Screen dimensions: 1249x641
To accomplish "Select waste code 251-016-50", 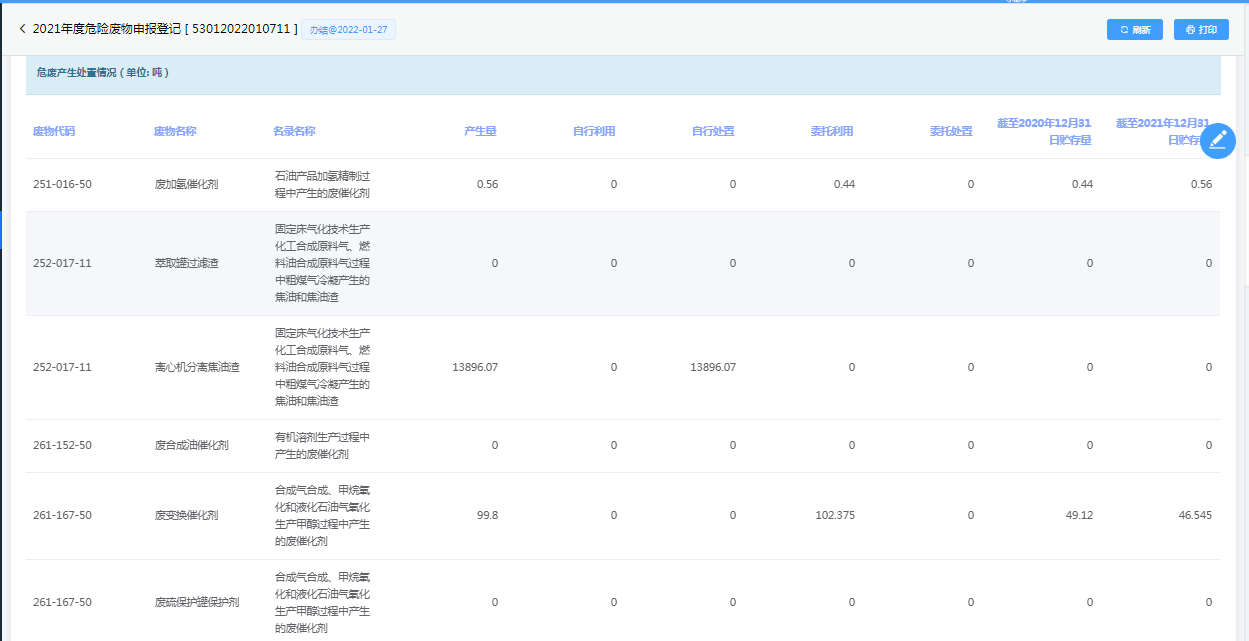I will (62, 184).
